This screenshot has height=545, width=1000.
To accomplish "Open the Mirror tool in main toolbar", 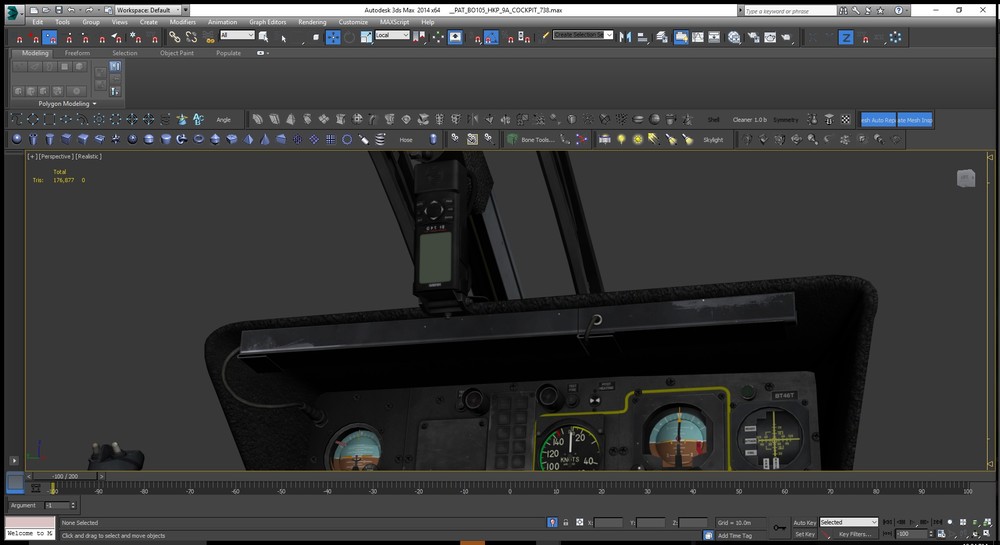I will pyautogui.click(x=625, y=37).
